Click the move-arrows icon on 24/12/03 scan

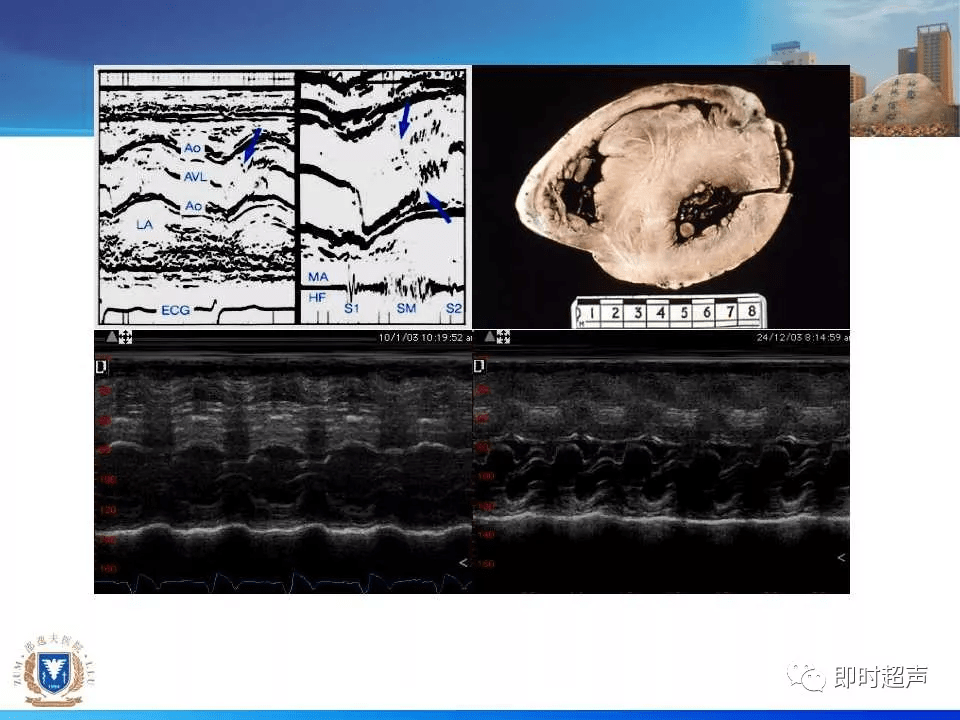point(503,336)
